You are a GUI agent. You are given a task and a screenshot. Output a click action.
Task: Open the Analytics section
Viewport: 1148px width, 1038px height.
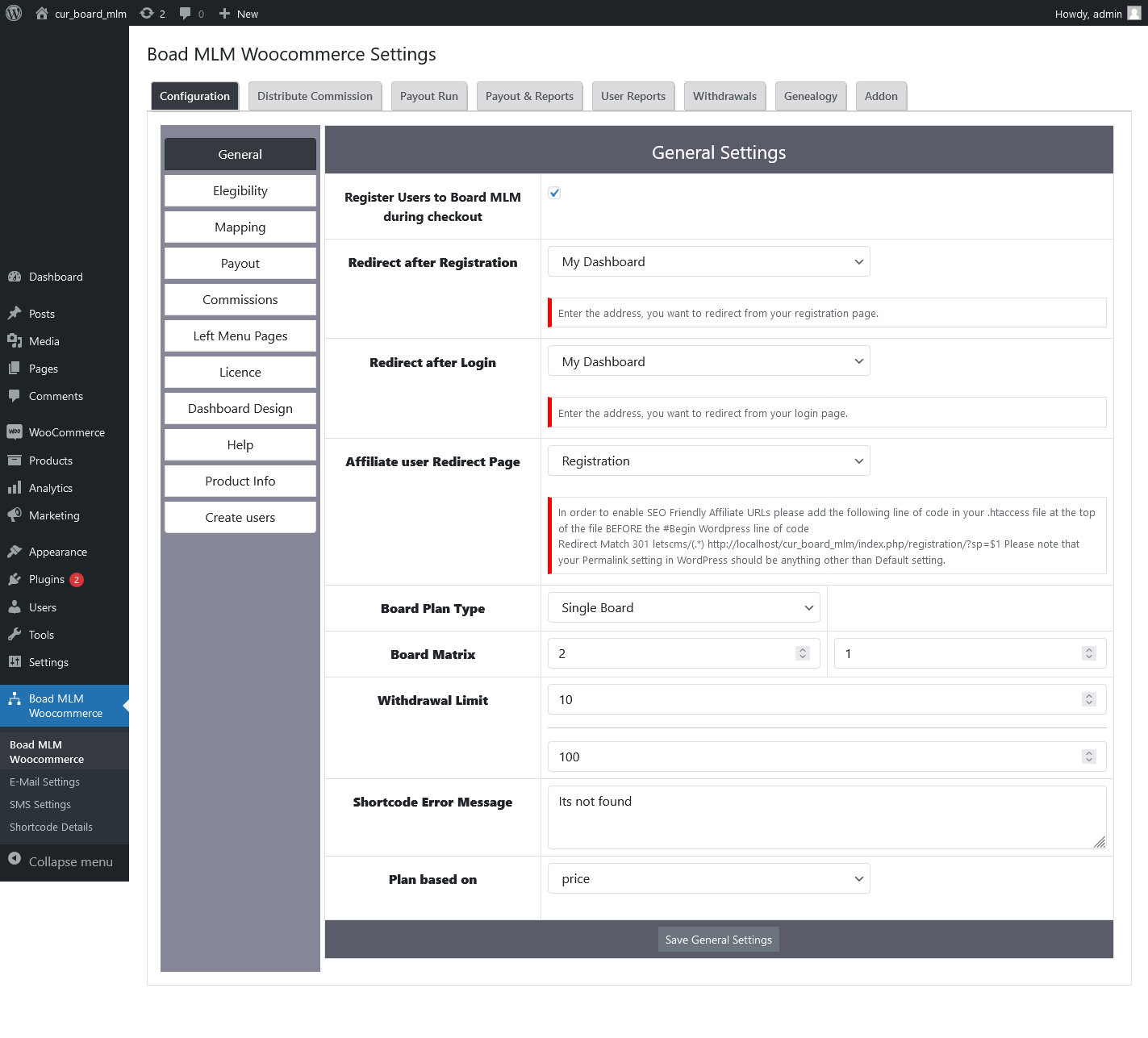pyautogui.click(x=51, y=487)
